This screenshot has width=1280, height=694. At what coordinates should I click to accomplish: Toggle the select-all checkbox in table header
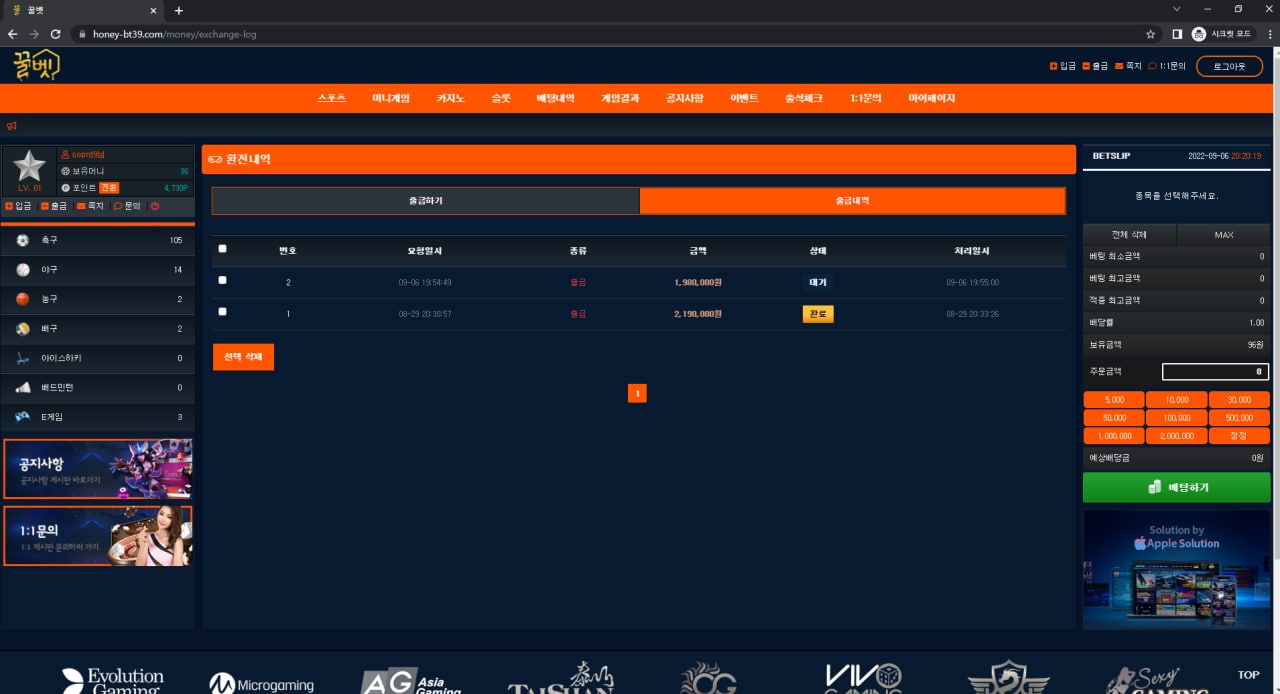222,249
